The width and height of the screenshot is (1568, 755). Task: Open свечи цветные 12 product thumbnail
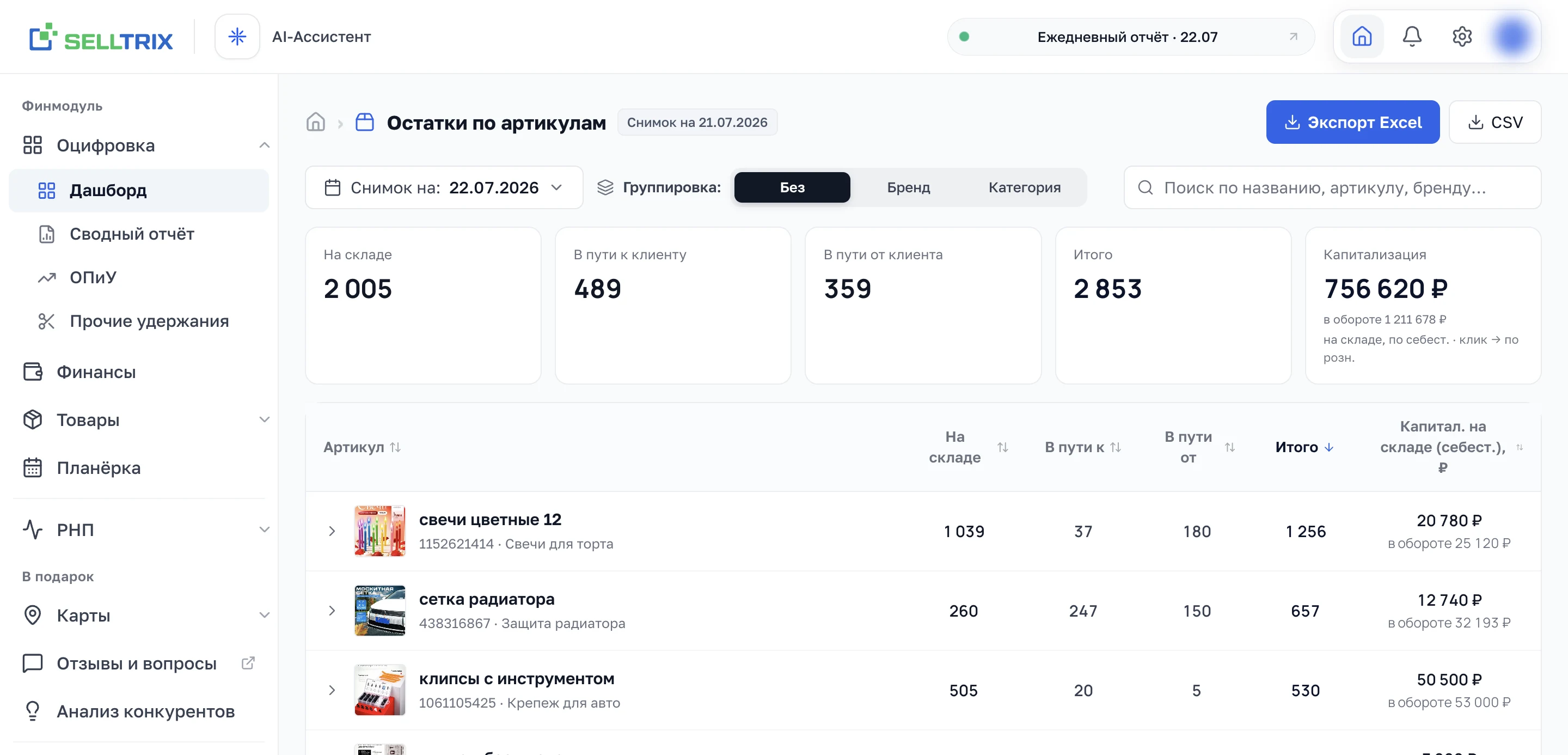click(x=380, y=531)
